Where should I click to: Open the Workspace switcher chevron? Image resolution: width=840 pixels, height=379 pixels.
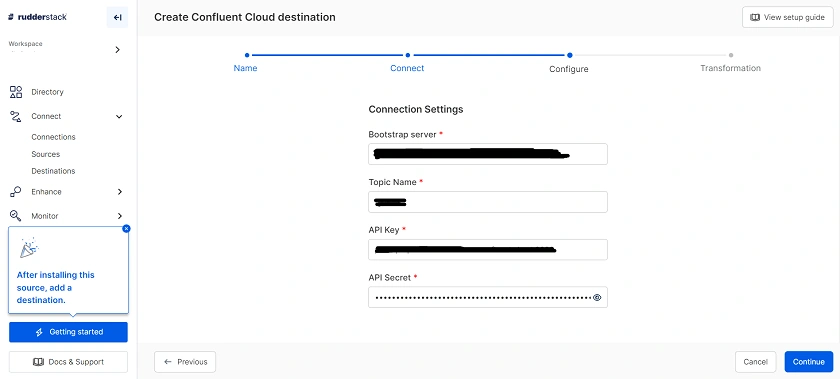pyautogui.click(x=118, y=50)
